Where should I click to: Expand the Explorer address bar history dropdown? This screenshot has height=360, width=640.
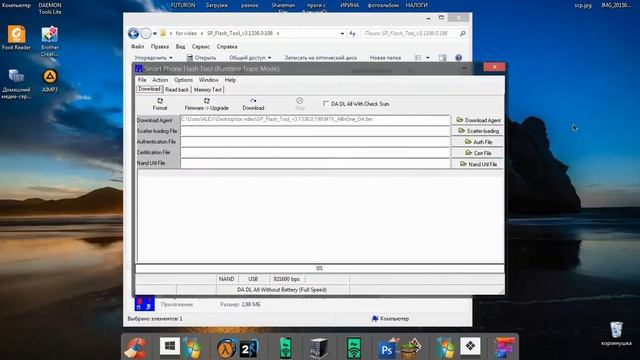pos(342,33)
